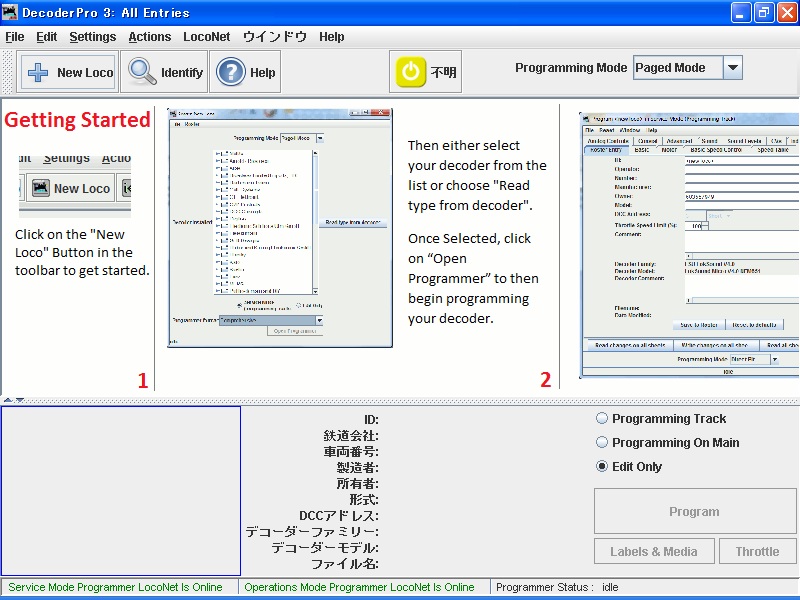Click the DCCアドレス: label
The width and height of the screenshot is (800, 600).
[x=339, y=516]
